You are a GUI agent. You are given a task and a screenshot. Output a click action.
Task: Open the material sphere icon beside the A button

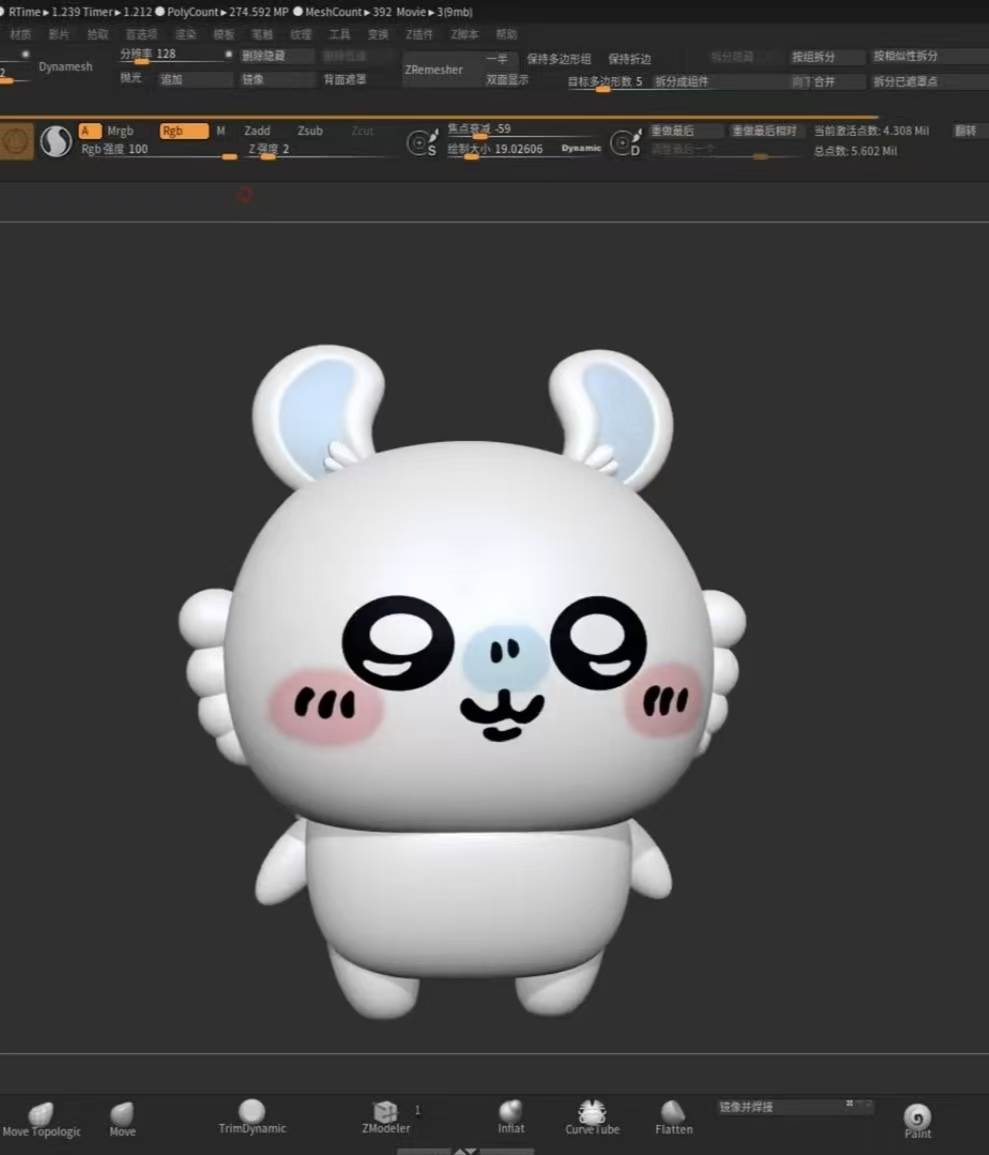[56, 141]
